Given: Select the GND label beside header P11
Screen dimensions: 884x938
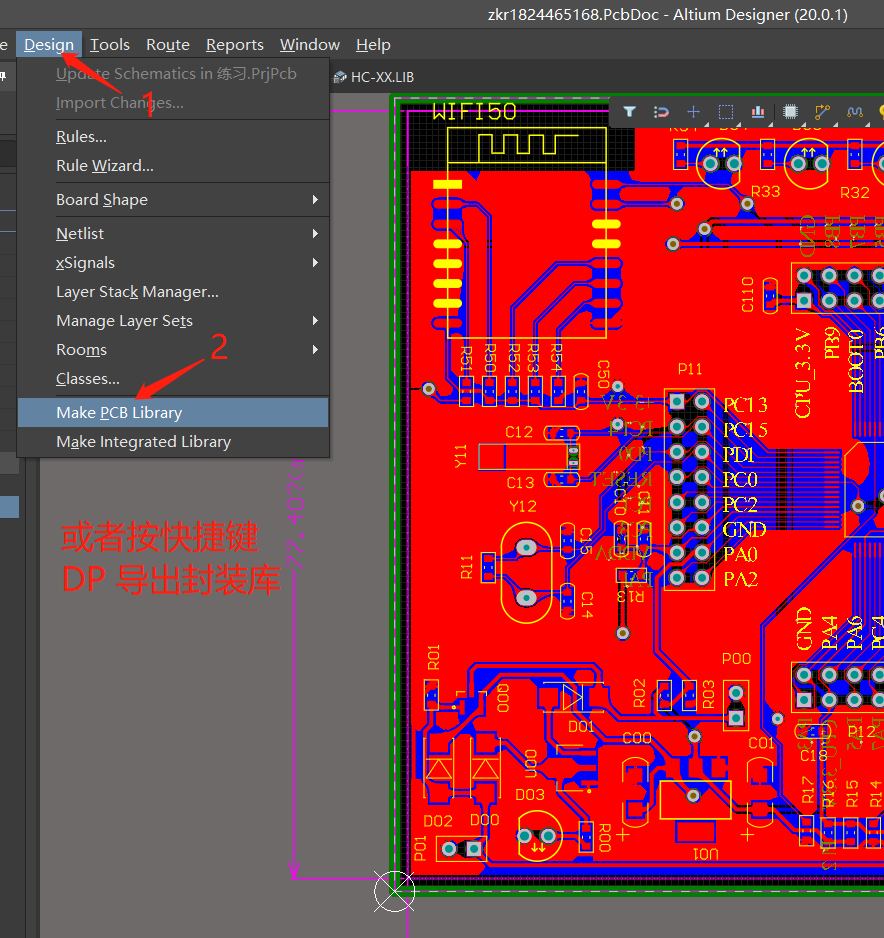Looking at the screenshot, I should point(744,529).
